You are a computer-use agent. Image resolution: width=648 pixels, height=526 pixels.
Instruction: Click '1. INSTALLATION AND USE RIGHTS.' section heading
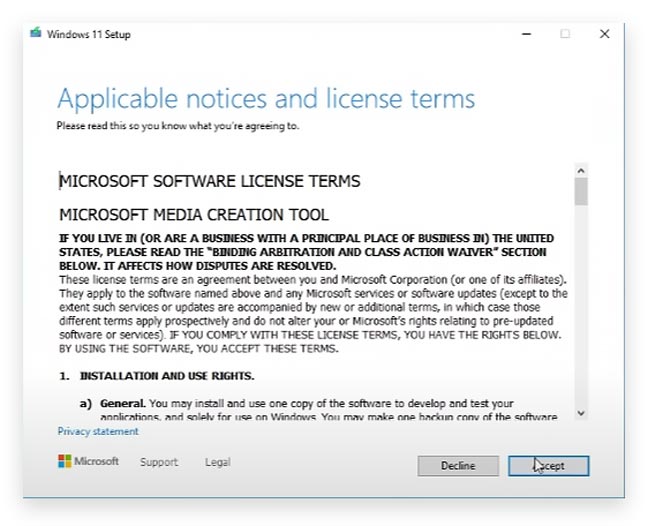tap(157, 376)
